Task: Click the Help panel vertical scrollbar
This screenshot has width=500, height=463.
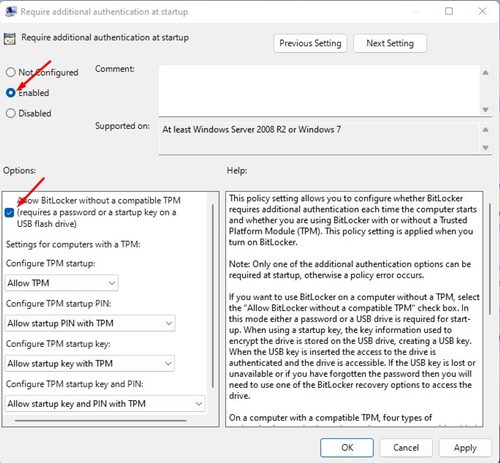Action: [x=490, y=259]
